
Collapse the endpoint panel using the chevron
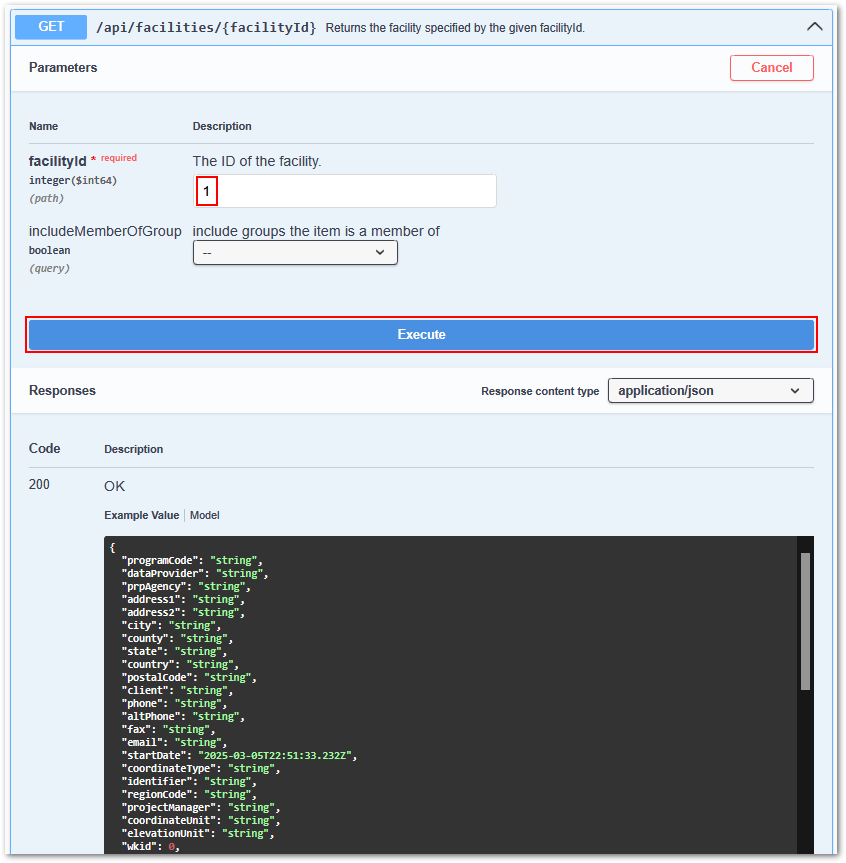(x=815, y=26)
